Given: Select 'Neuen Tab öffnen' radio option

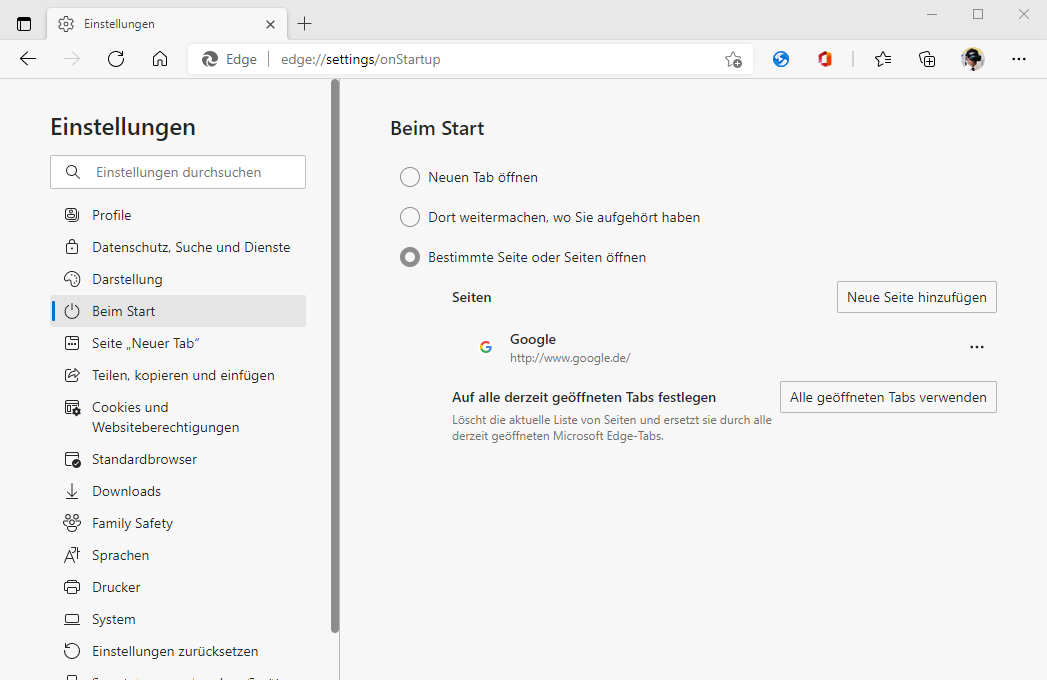Looking at the screenshot, I should point(410,177).
